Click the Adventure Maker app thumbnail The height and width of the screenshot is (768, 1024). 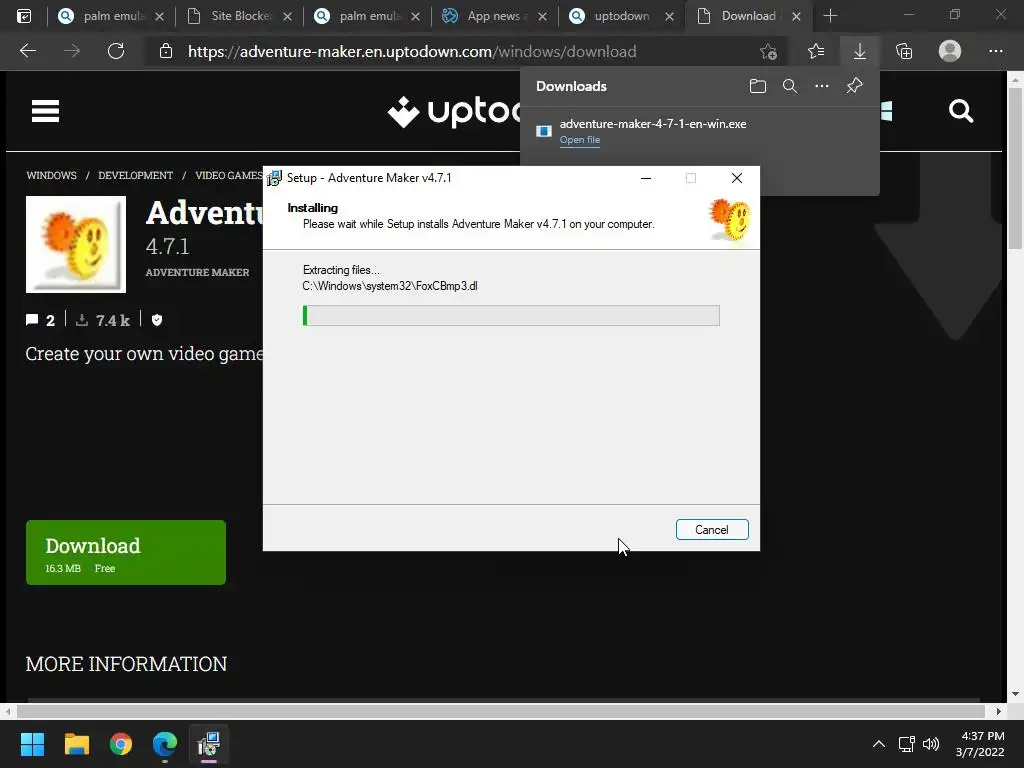(76, 244)
